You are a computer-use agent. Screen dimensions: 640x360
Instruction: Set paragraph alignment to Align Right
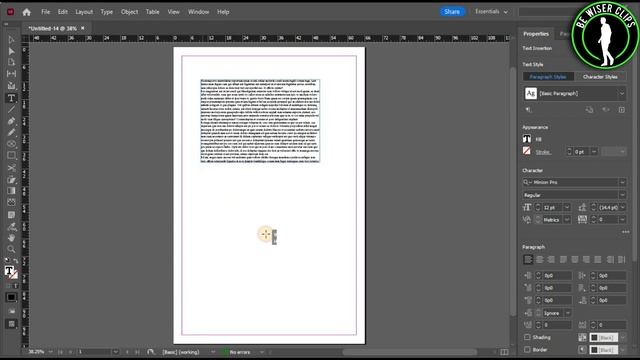click(551, 260)
